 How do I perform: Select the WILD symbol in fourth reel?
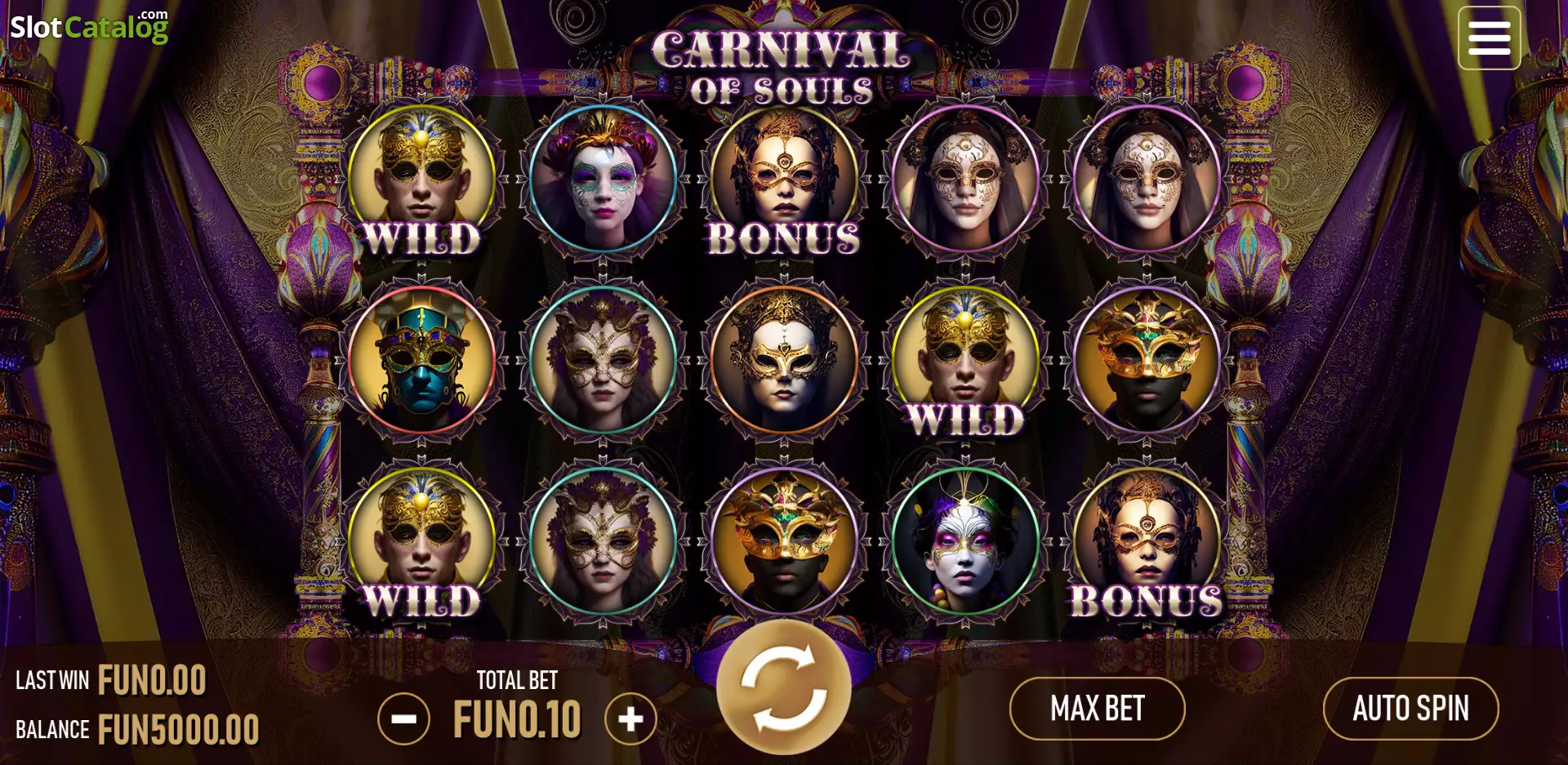(965, 360)
